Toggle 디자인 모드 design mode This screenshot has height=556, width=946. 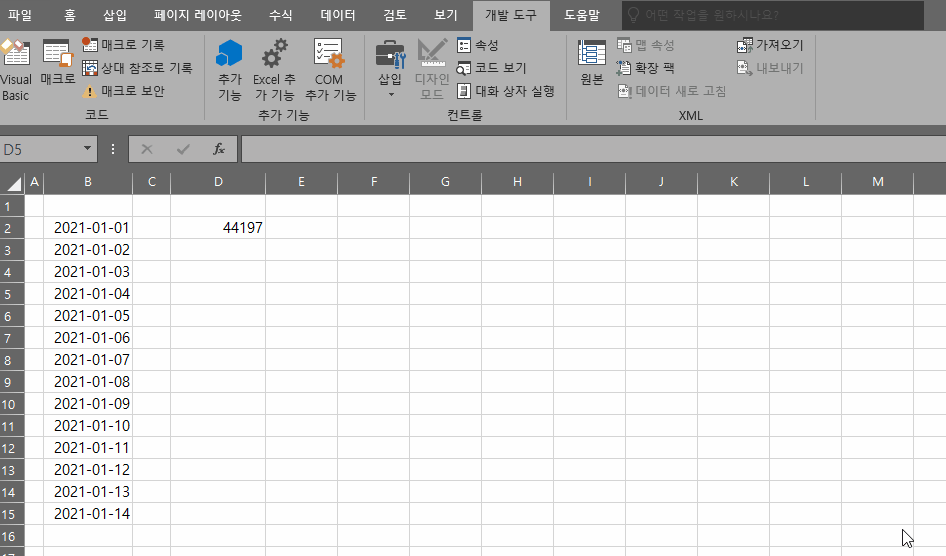click(432, 71)
